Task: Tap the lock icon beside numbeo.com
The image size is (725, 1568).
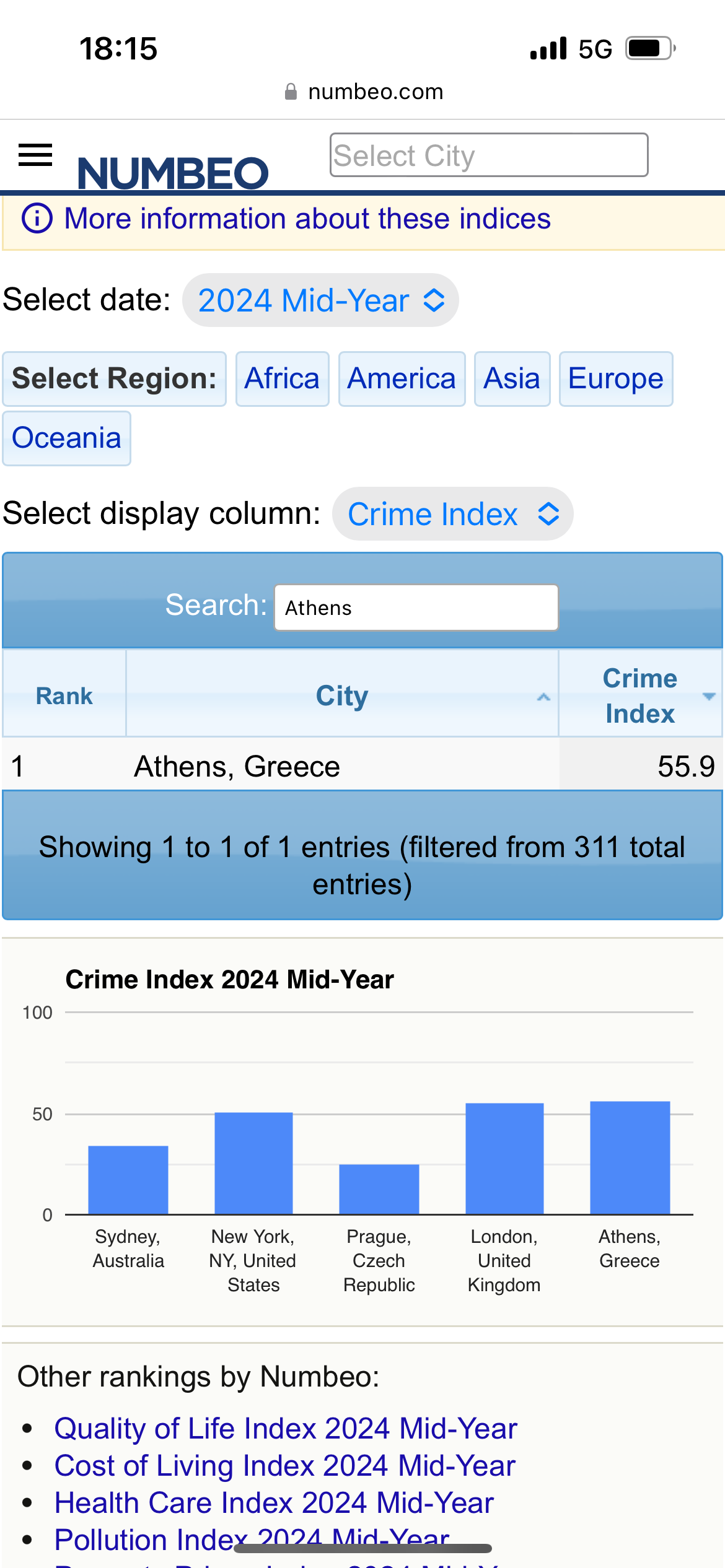Action: [291, 92]
